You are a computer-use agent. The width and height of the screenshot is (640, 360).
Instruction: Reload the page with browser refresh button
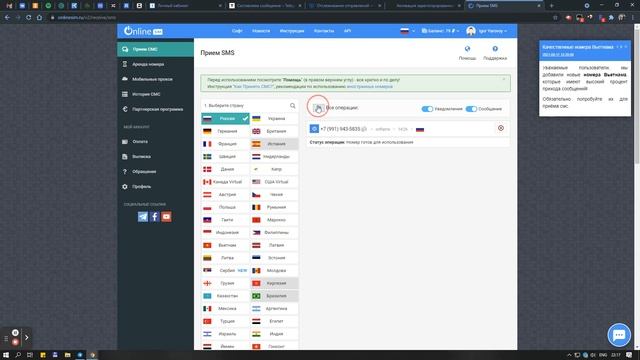[29, 18]
